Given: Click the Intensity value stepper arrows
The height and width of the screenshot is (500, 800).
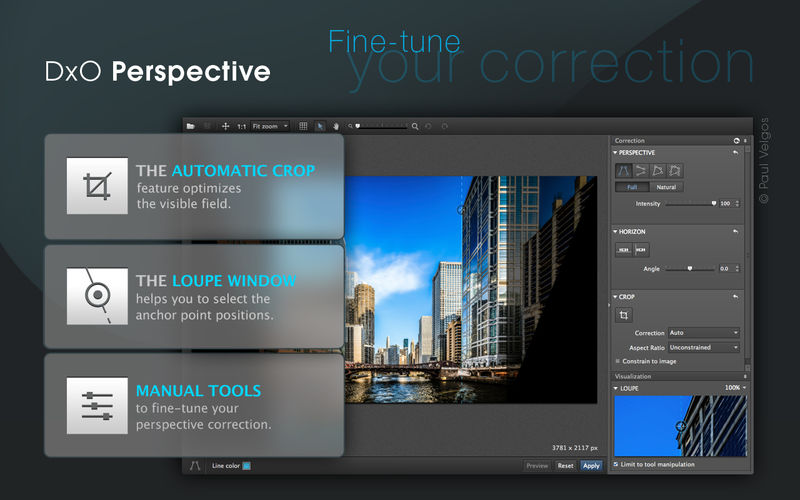Looking at the screenshot, I should tap(738, 204).
